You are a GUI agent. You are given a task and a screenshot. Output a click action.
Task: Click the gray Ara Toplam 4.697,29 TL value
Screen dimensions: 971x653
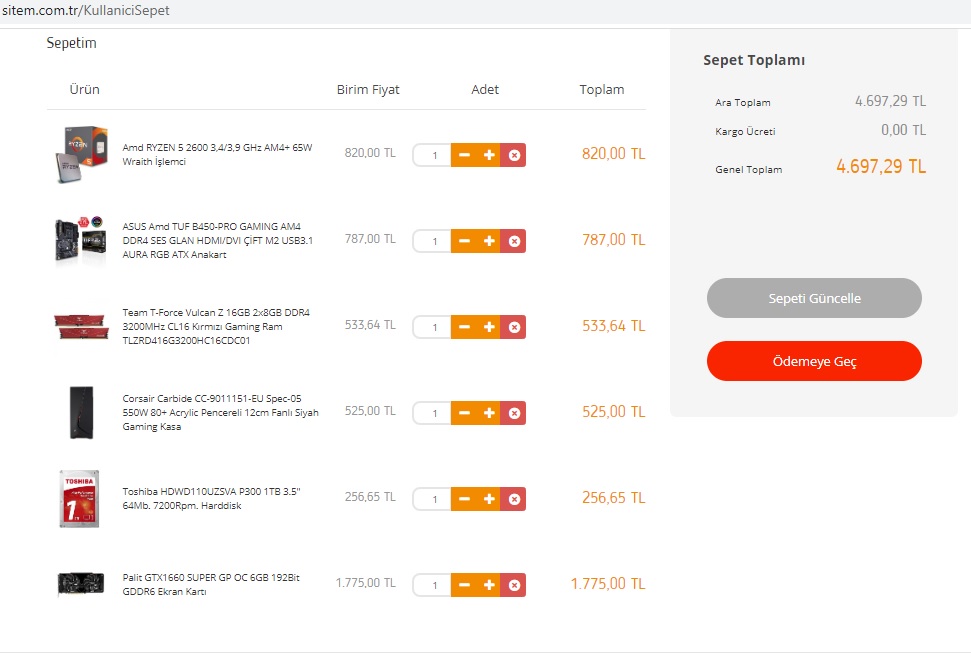point(890,101)
